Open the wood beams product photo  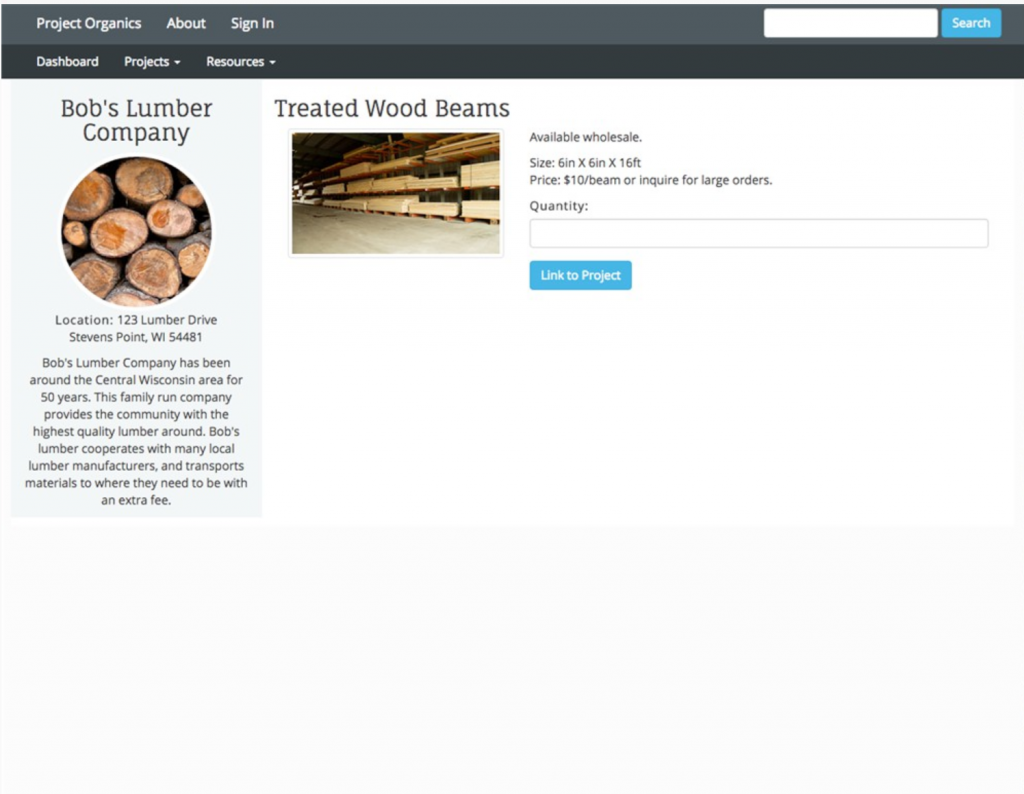pyautogui.click(x=396, y=193)
